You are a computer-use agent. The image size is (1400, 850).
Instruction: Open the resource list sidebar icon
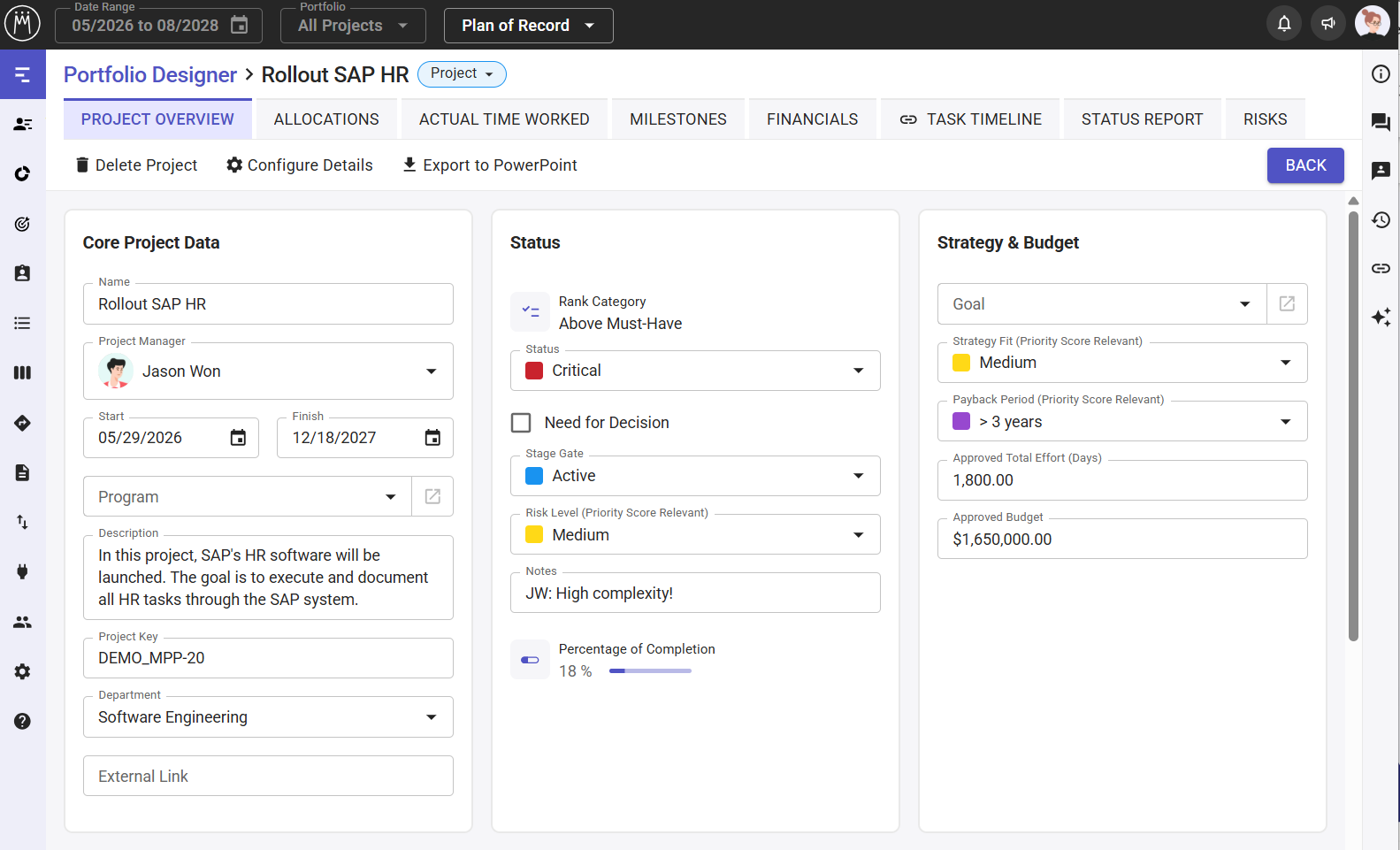(x=23, y=125)
